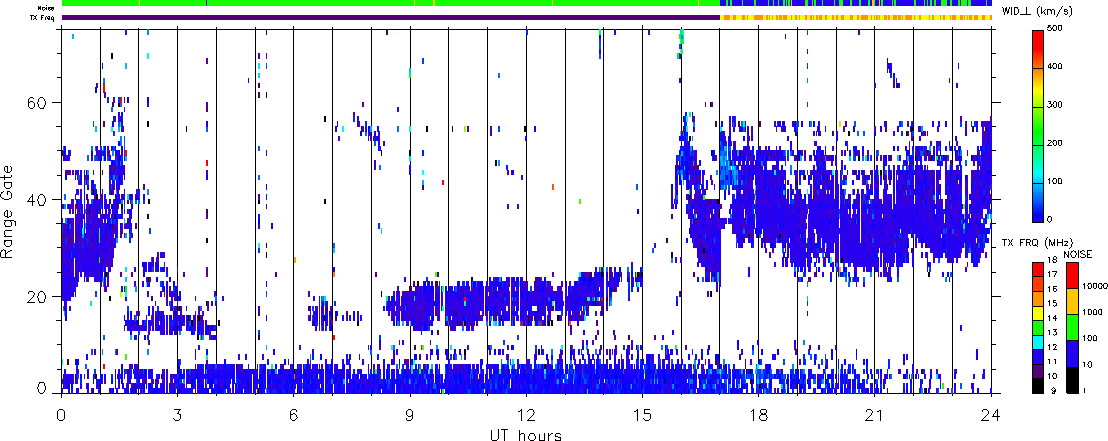1108x441 pixels.
Task: Click the orange-yellow segment of TX Freq strip
Action: pyautogui.click(x=856, y=17)
